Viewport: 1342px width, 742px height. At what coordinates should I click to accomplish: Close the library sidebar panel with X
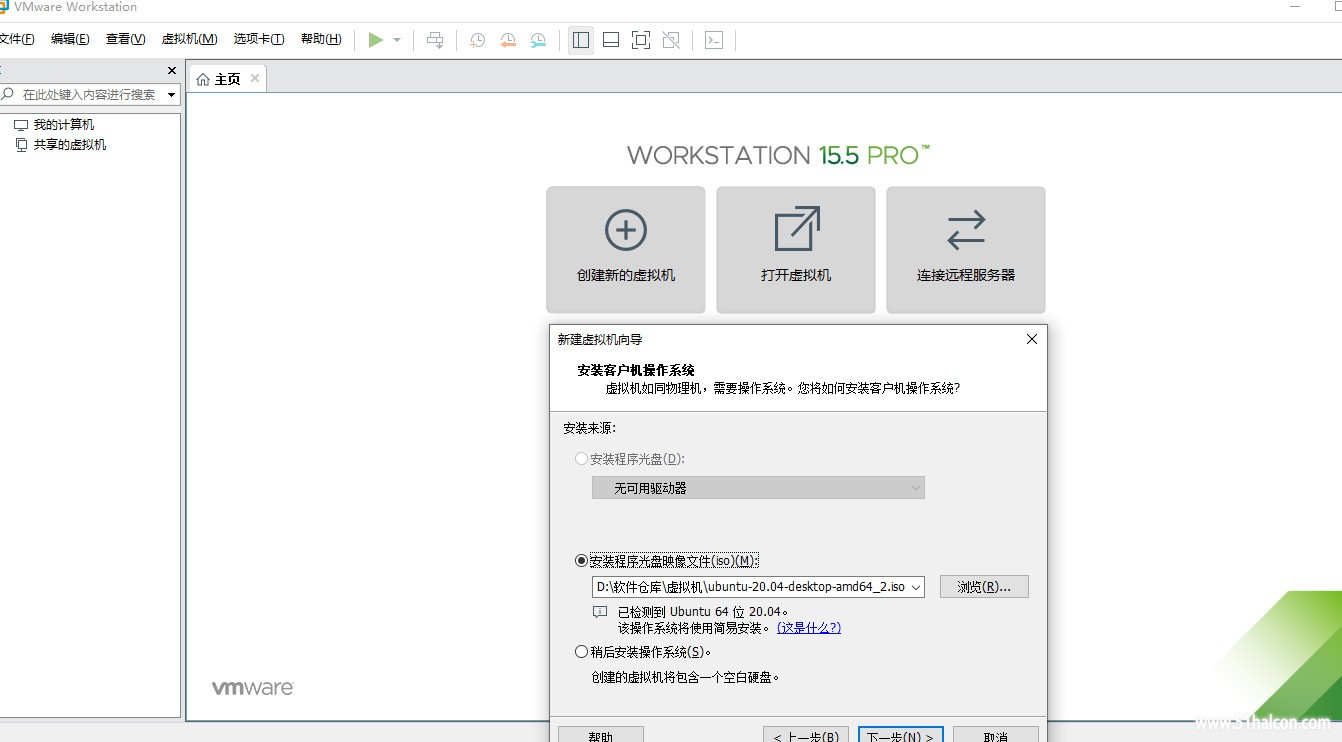pos(172,71)
